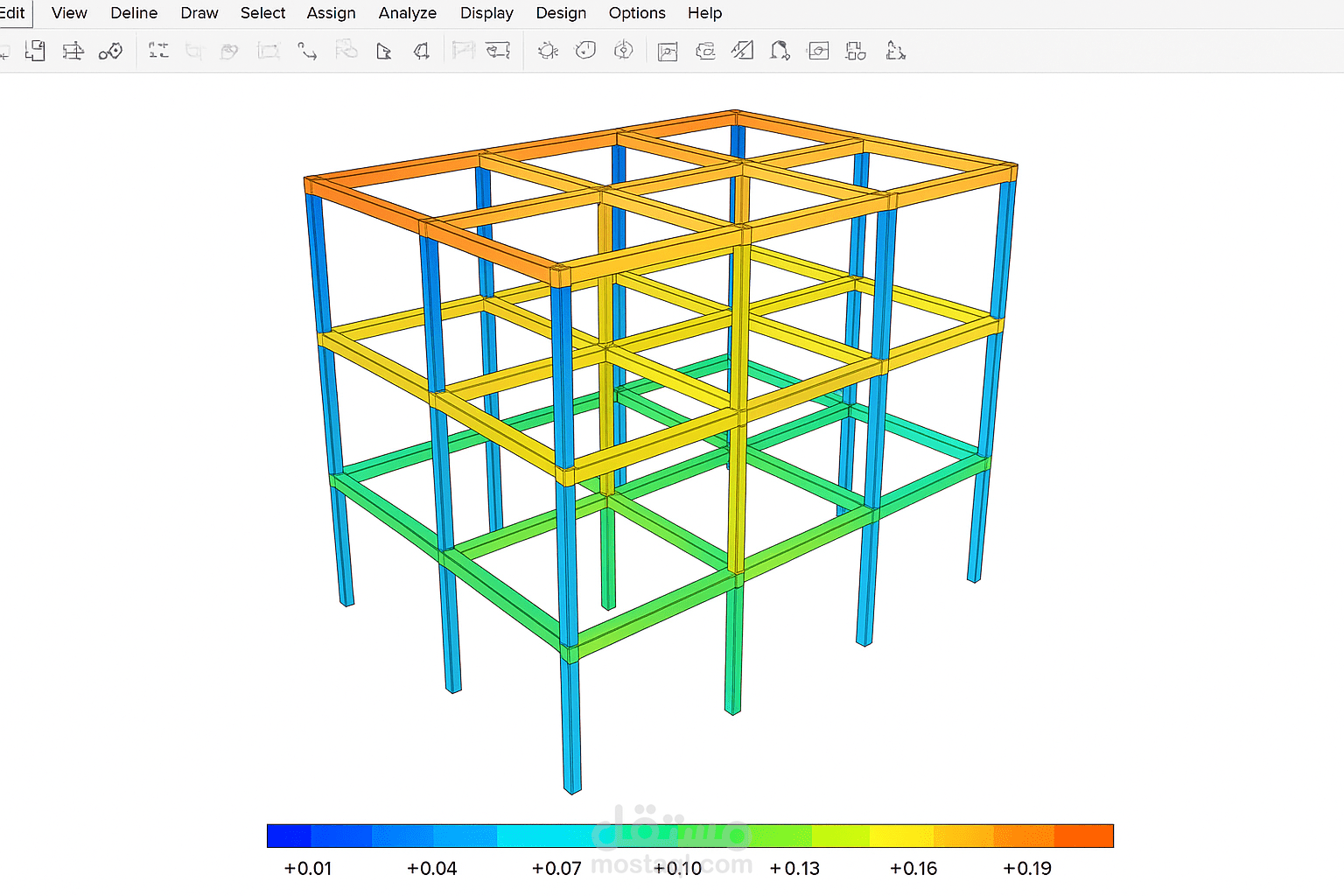This screenshot has height=896, width=1344.
Task: Click the spiky gear-shaped toolbar icon
Action: (548, 51)
